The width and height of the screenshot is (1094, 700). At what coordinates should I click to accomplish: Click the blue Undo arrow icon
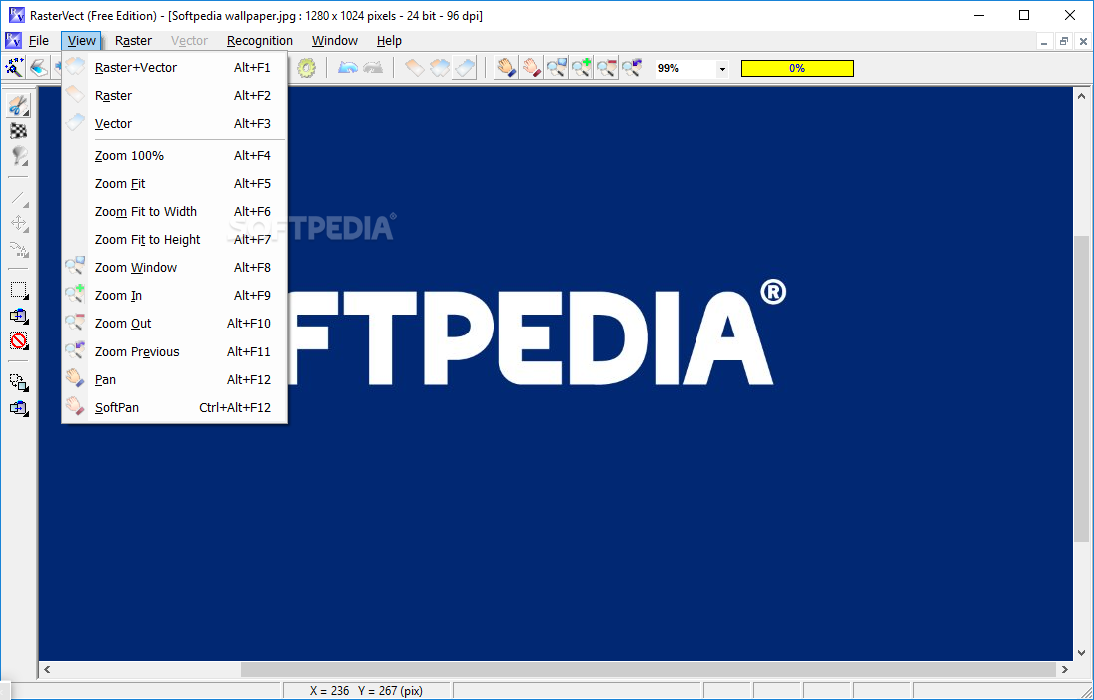point(347,68)
